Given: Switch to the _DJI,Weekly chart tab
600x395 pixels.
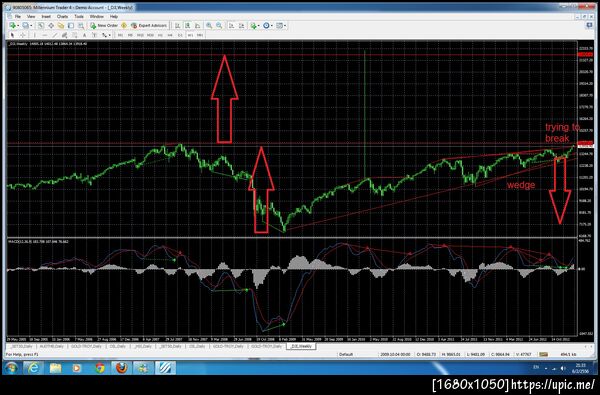Looking at the screenshot, I should point(302,346).
